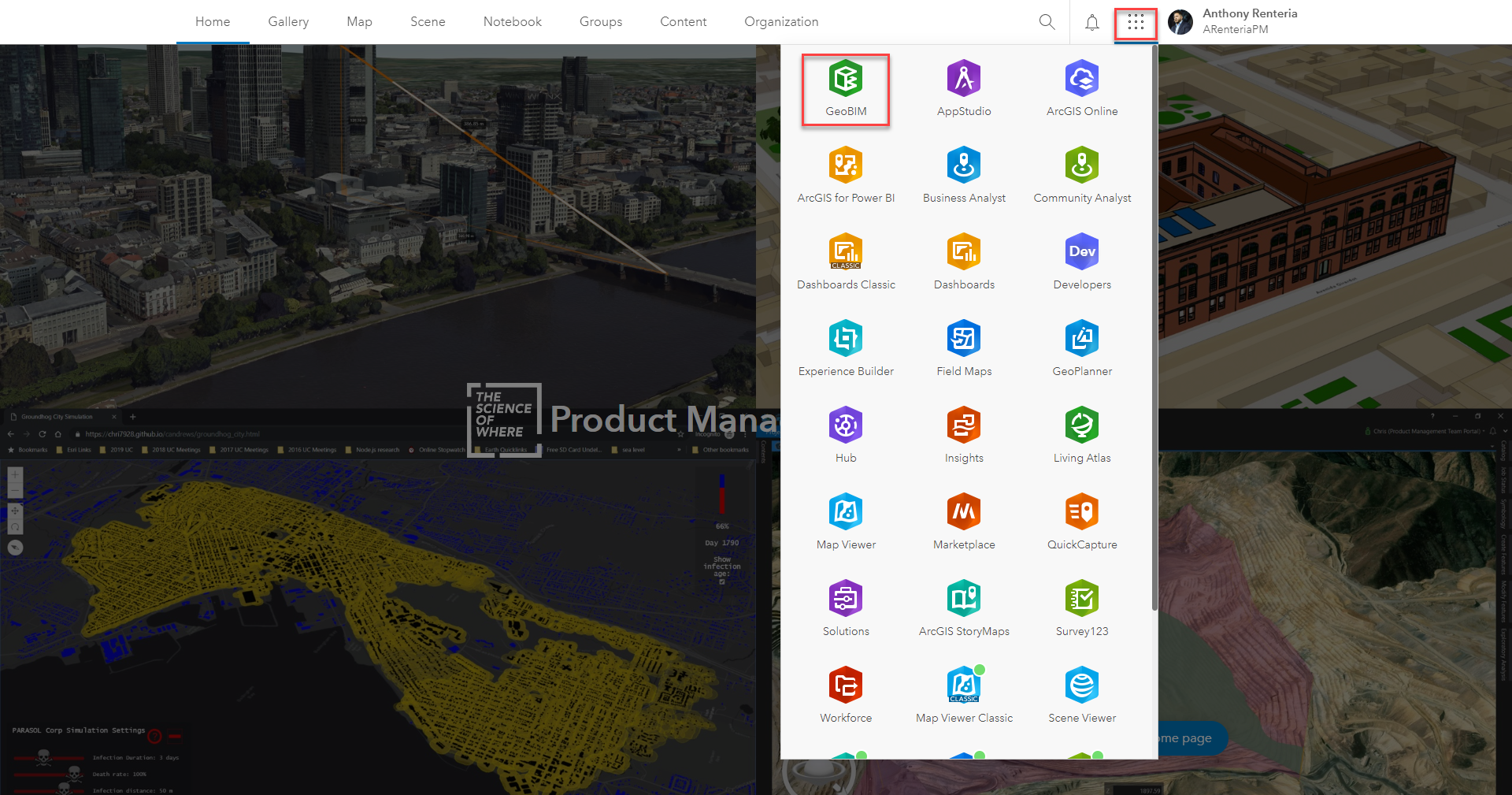
Task: Open the Notebook menu item
Action: [x=512, y=21]
